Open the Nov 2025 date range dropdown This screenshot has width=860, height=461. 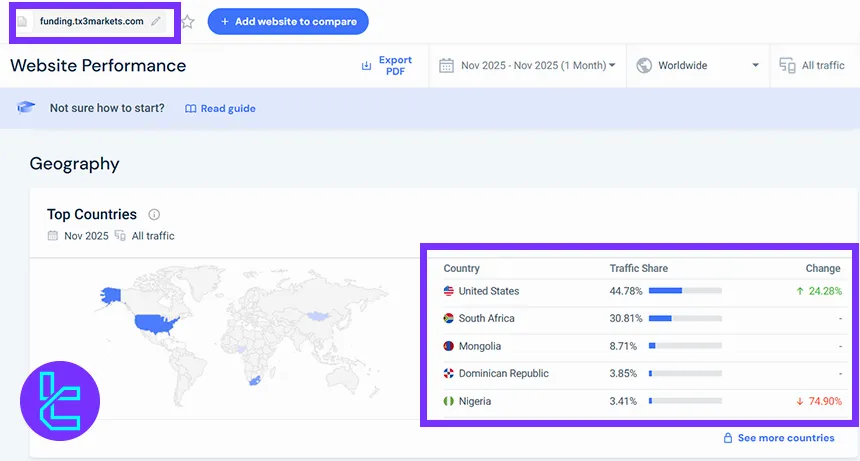(528, 66)
